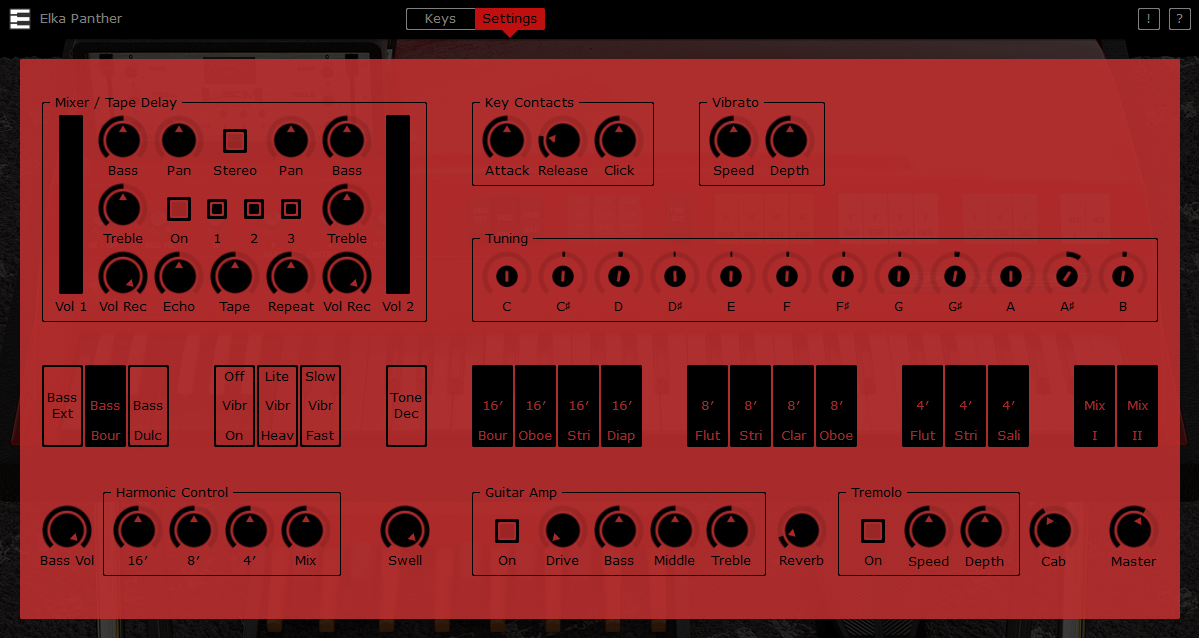Click the Vibrato Speed knob
The height and width of the screenshot is (638, 1199).
(x=733, y=140)
